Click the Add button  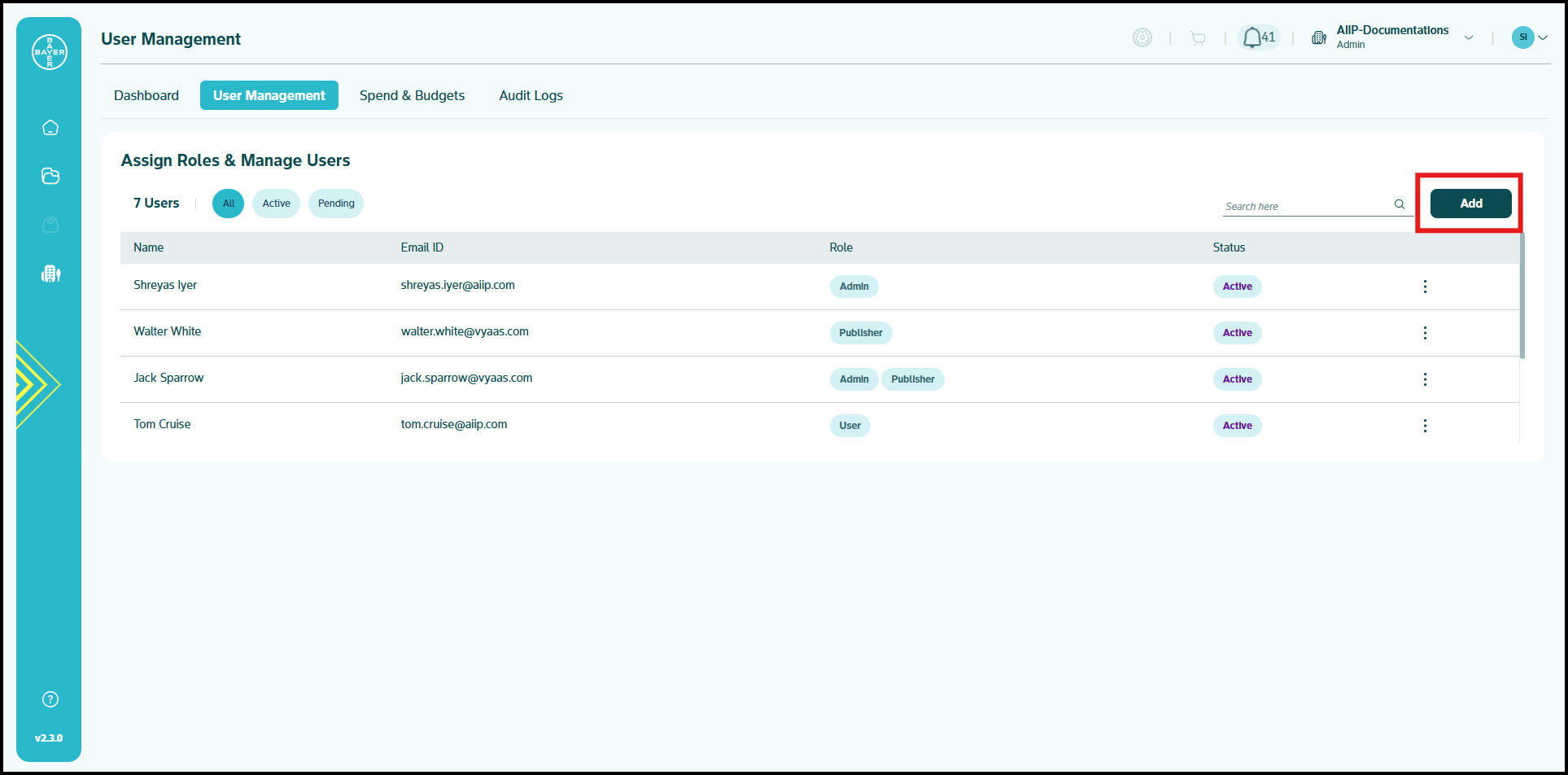[x=1470, y=204]
